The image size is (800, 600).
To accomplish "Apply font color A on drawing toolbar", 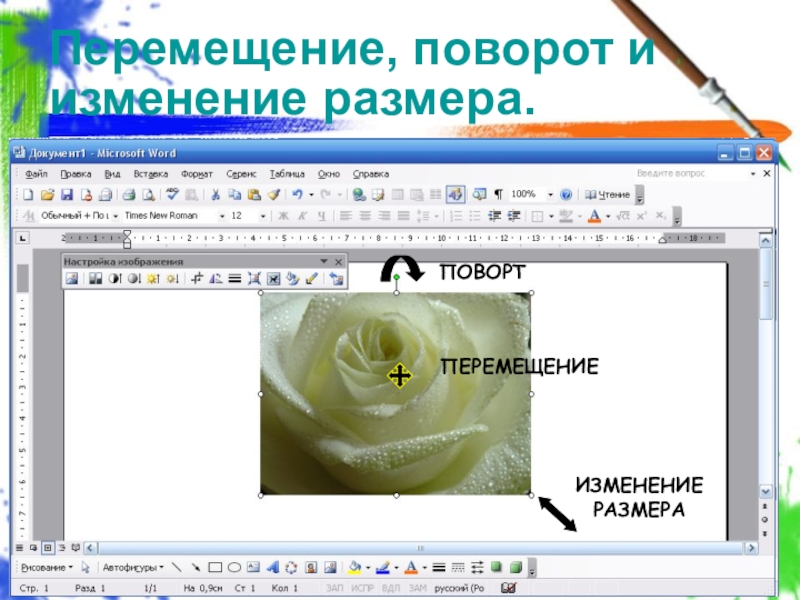I will click(x=411, y=567).
